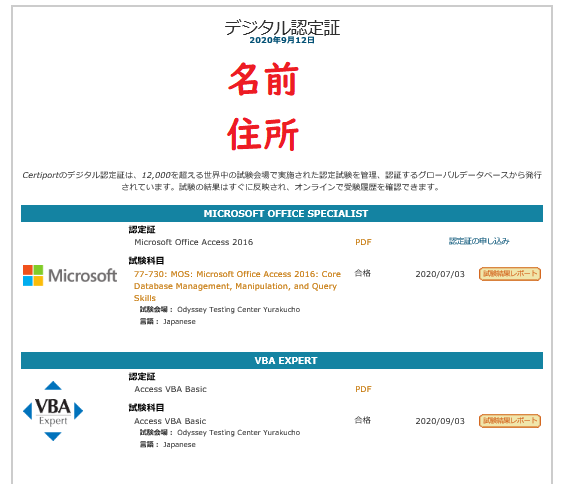The image size is (564, 484).
Task: Open 試験結果レポート for the 2020/07/03 exam
Action: pos(510,274)
